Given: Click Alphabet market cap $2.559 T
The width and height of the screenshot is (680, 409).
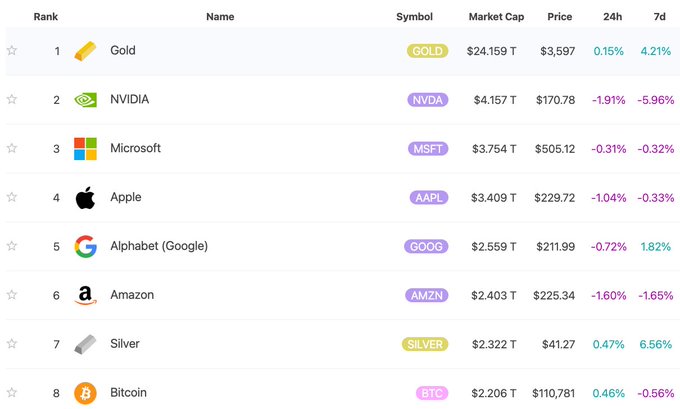Looking at the screenshot, I should point(494,247).
